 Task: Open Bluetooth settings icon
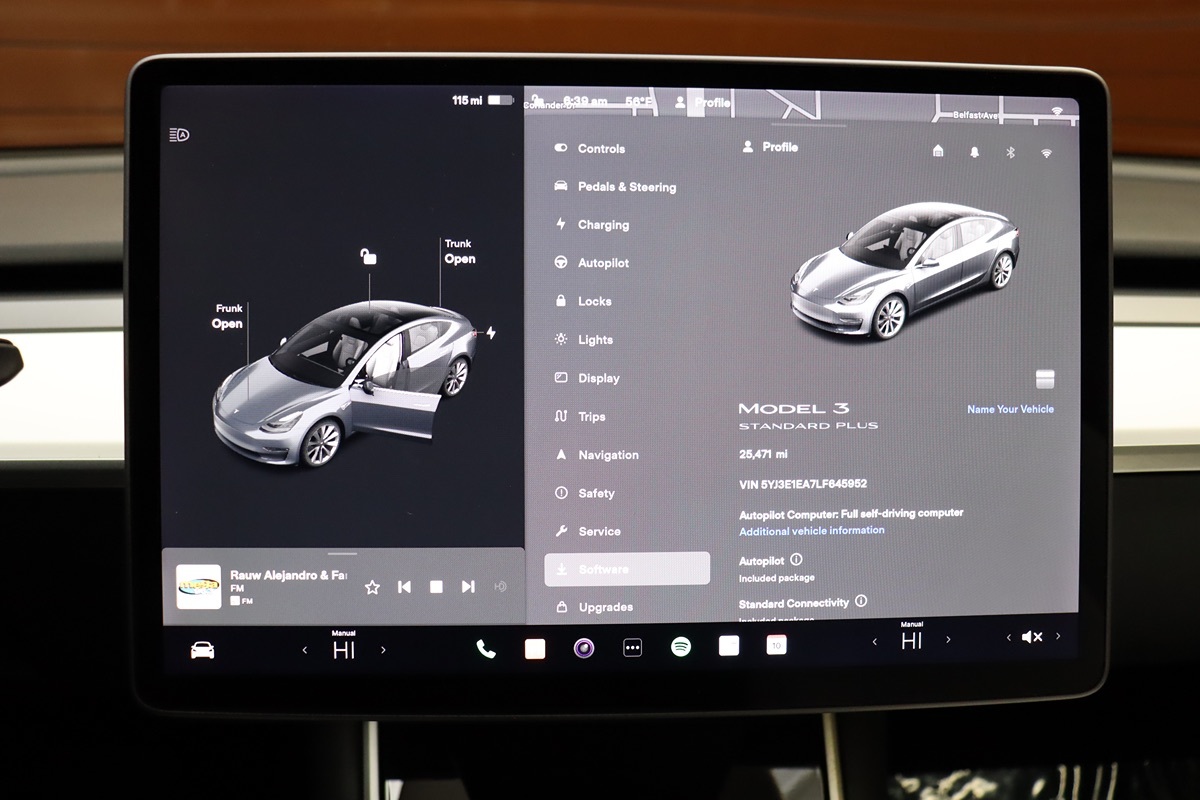coord(1010,152)
